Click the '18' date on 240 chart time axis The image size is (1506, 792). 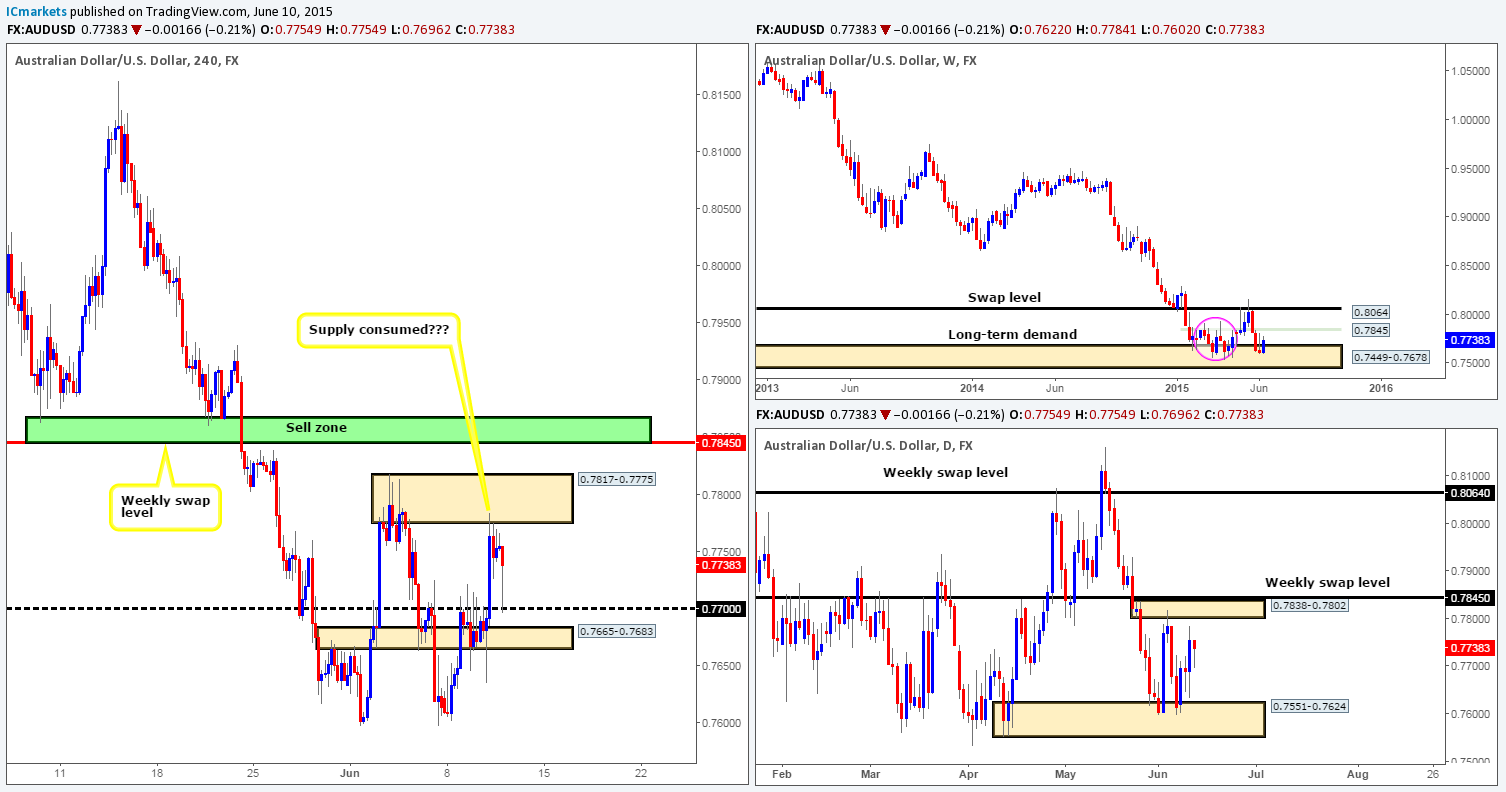pos(157,773)
